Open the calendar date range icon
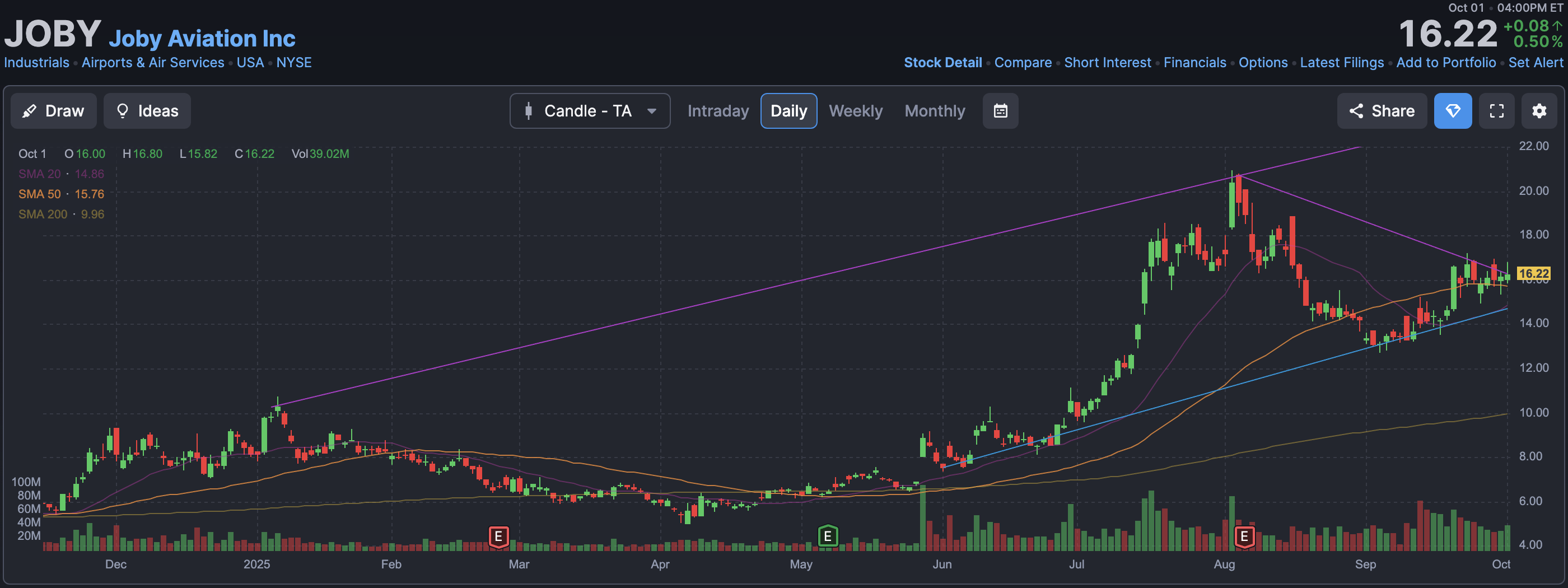This screenshot has width=1568, height=588. click(x=1000, y=111)
